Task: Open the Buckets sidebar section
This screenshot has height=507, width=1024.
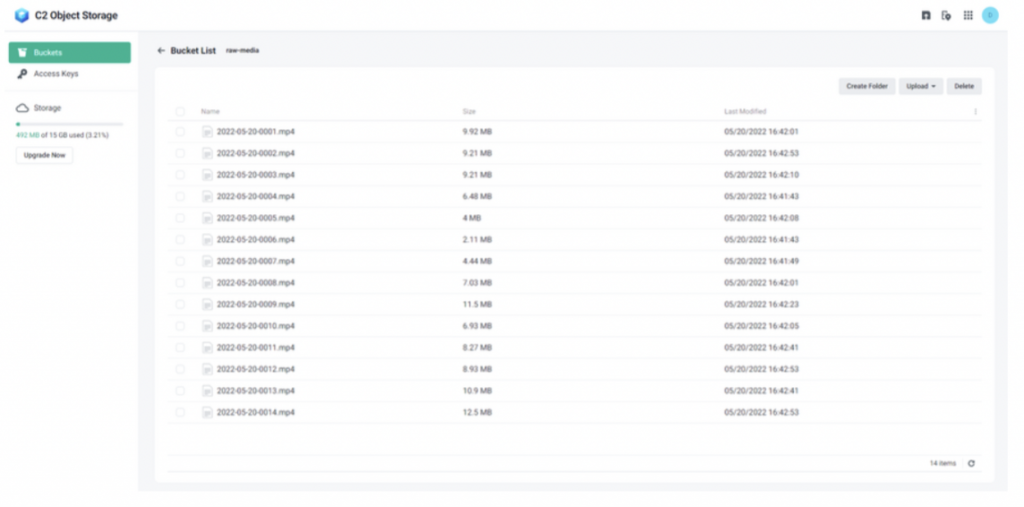Action: coord(69,52)
